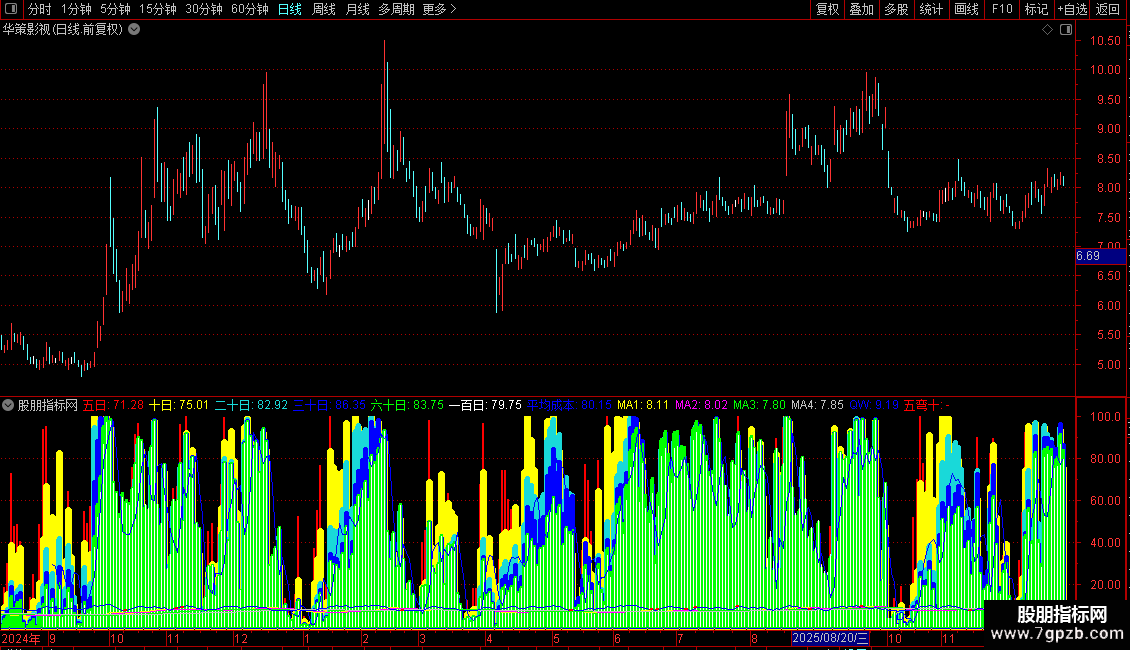The height and width of the screenshot is (650, 1130).
Task: Click the MA2: 8.02 label
Action: pyautogui.click(x=701, y=405)
